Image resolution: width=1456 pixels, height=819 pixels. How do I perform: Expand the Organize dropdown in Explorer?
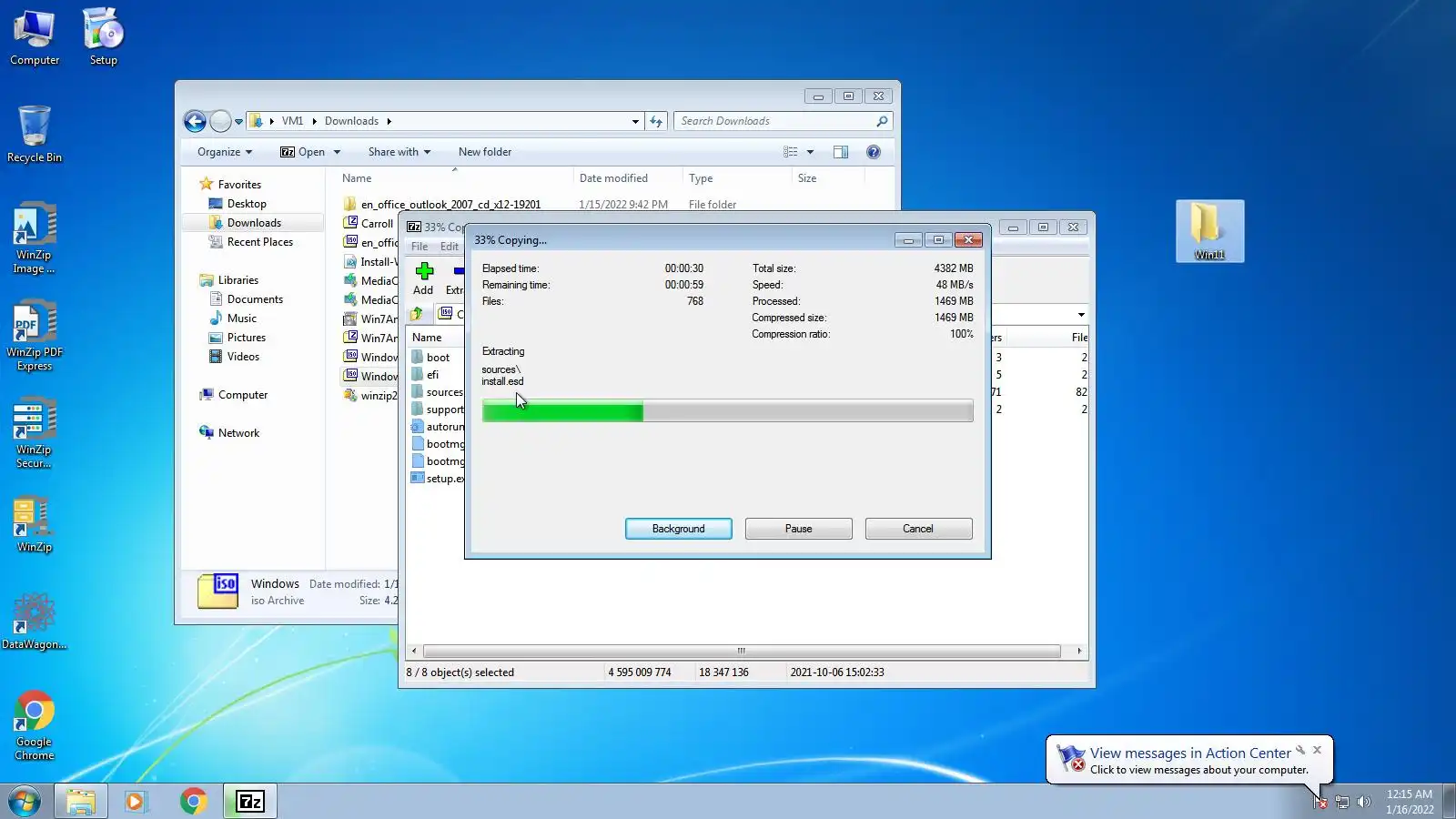click(225, 152)
